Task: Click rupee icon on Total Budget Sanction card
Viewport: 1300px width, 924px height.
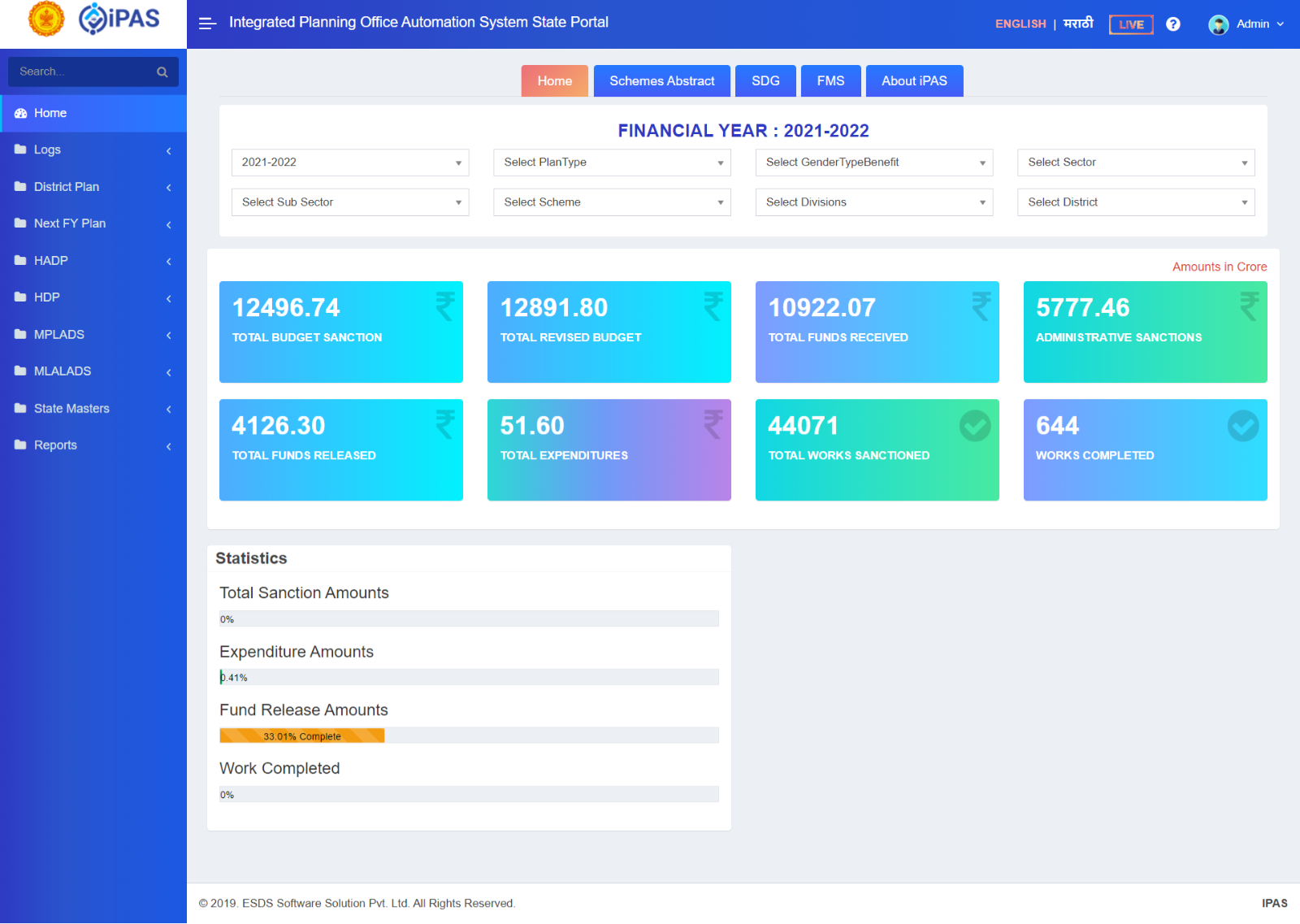Action: pos(444,306)
